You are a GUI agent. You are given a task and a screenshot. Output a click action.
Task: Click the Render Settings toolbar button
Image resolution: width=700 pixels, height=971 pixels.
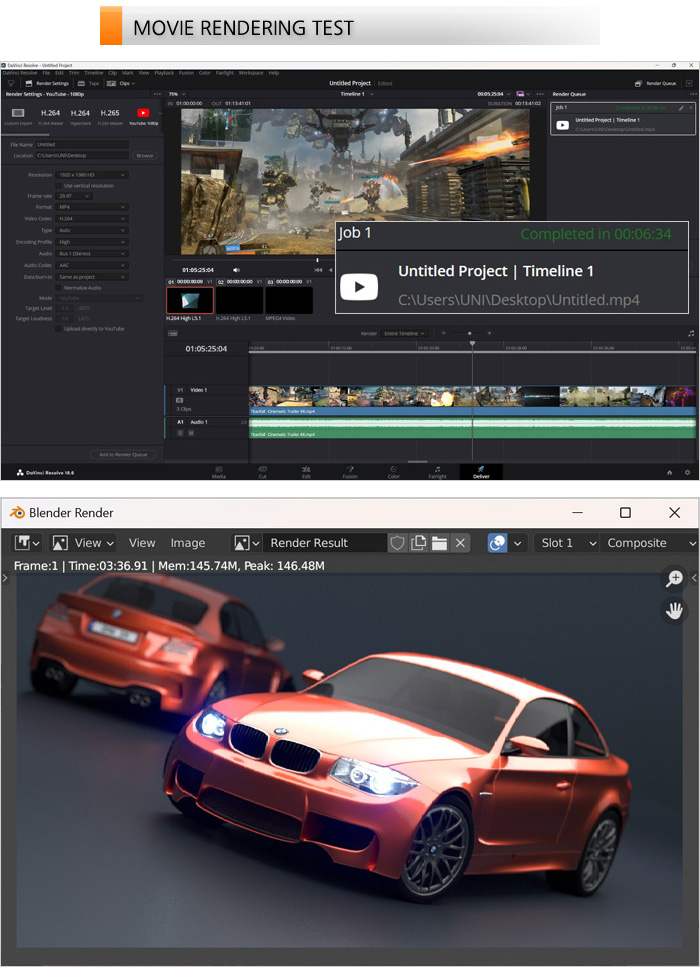[47, 83]
